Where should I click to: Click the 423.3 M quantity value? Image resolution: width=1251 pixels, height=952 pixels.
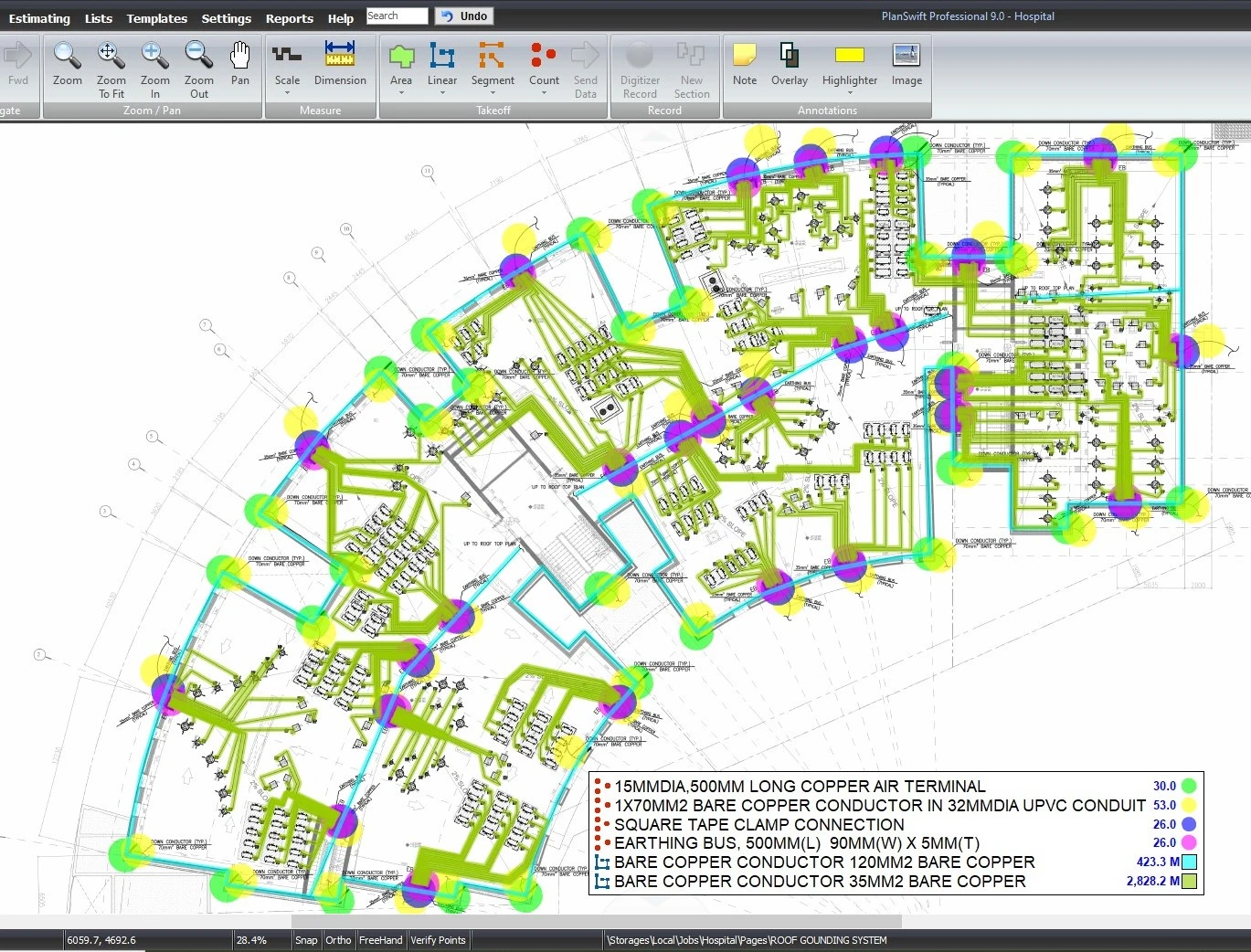pos(1158,862)
